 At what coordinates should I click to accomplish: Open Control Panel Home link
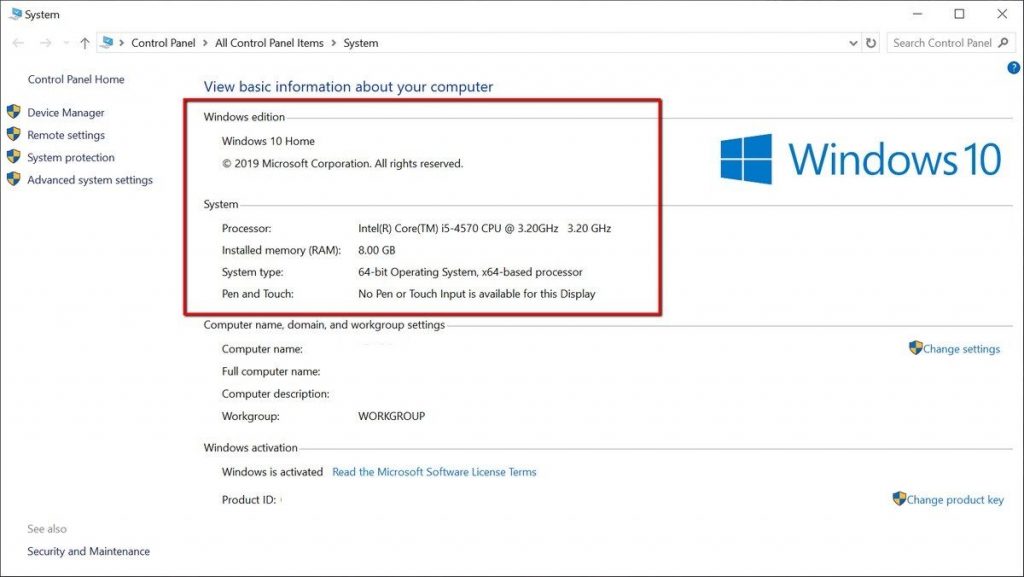pyautogui.click(x=76, y=79)
